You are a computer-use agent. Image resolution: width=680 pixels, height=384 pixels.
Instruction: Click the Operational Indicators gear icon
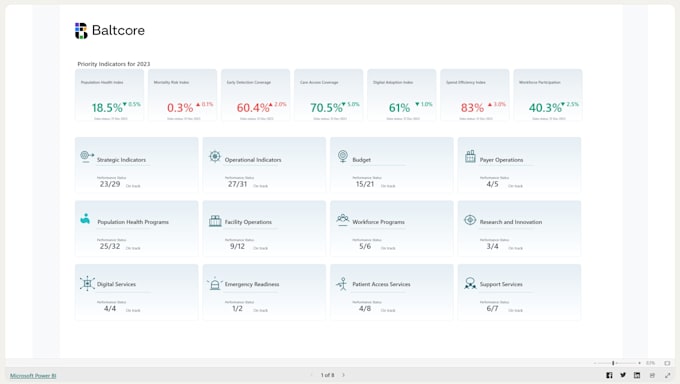(215, 156)
